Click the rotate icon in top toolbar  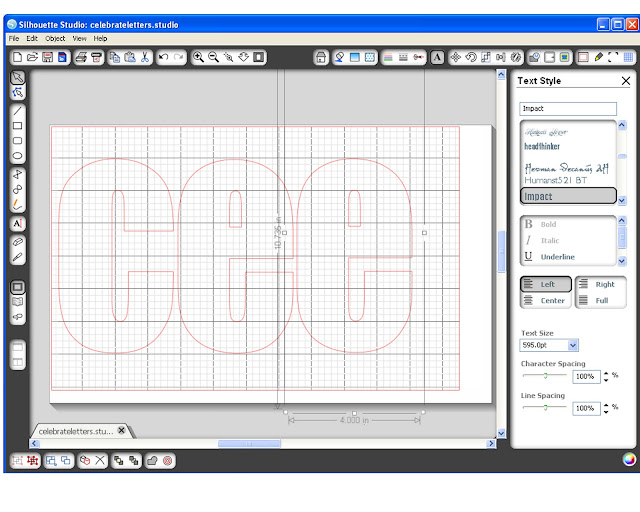(x=471, y=58)
